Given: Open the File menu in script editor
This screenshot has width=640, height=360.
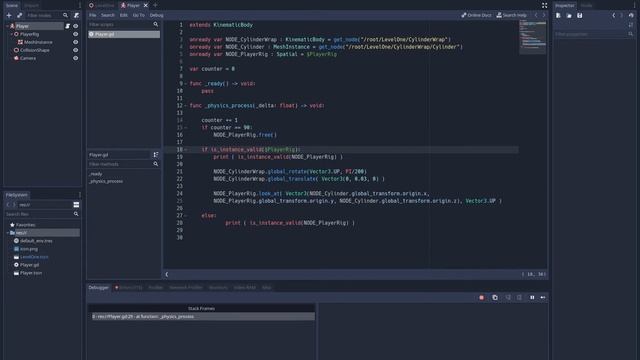Looking at the screenshot, I should (x=93, y=15).
